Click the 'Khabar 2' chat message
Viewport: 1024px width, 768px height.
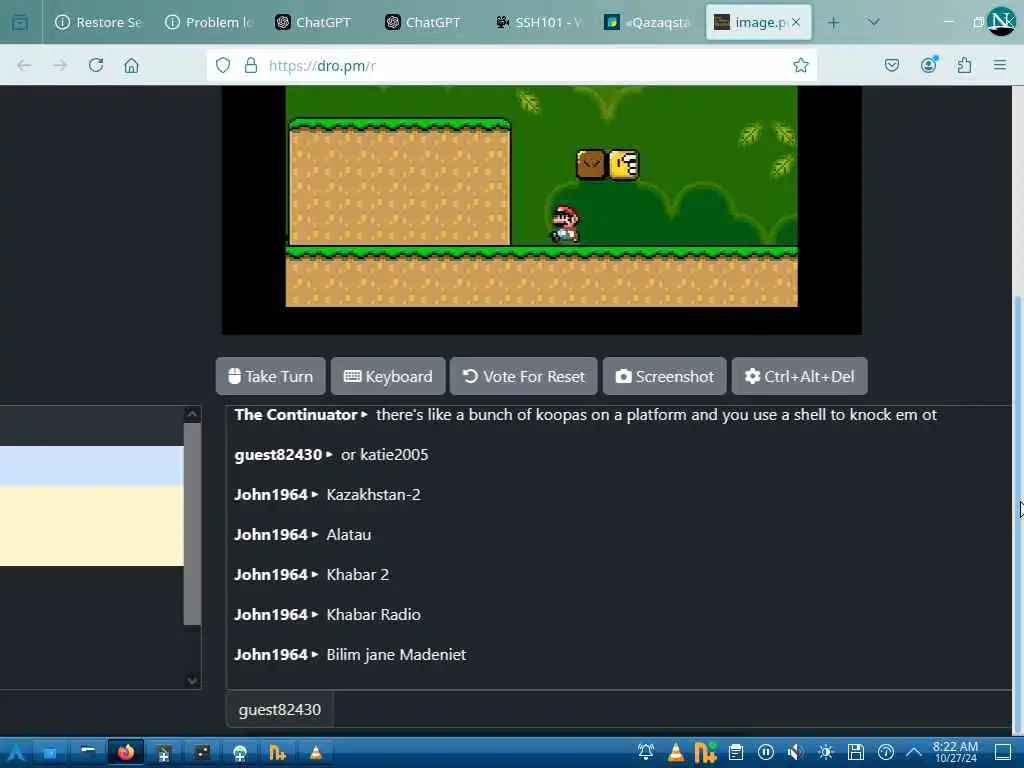pos(357,575)
